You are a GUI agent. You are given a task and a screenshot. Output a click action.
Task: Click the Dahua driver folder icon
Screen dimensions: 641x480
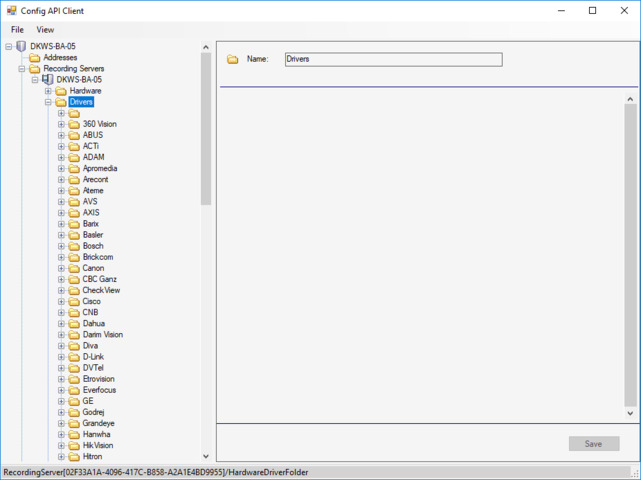click(74, 324)
